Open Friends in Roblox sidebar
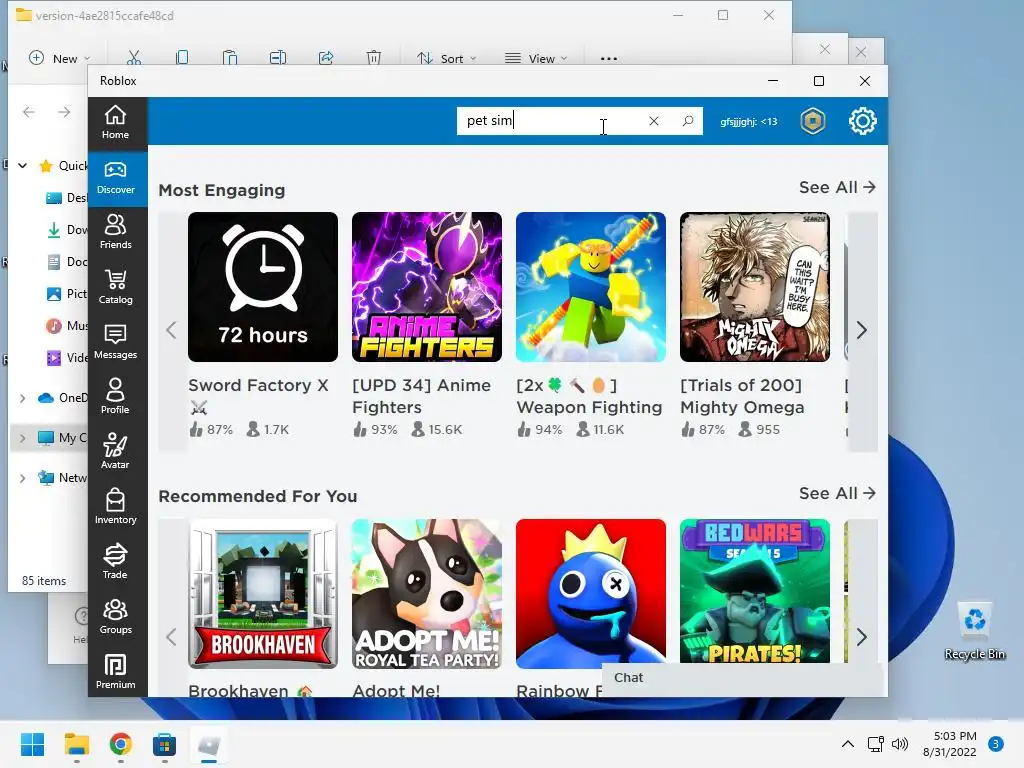Viewport: 1024px width, 768px height. 116,233
